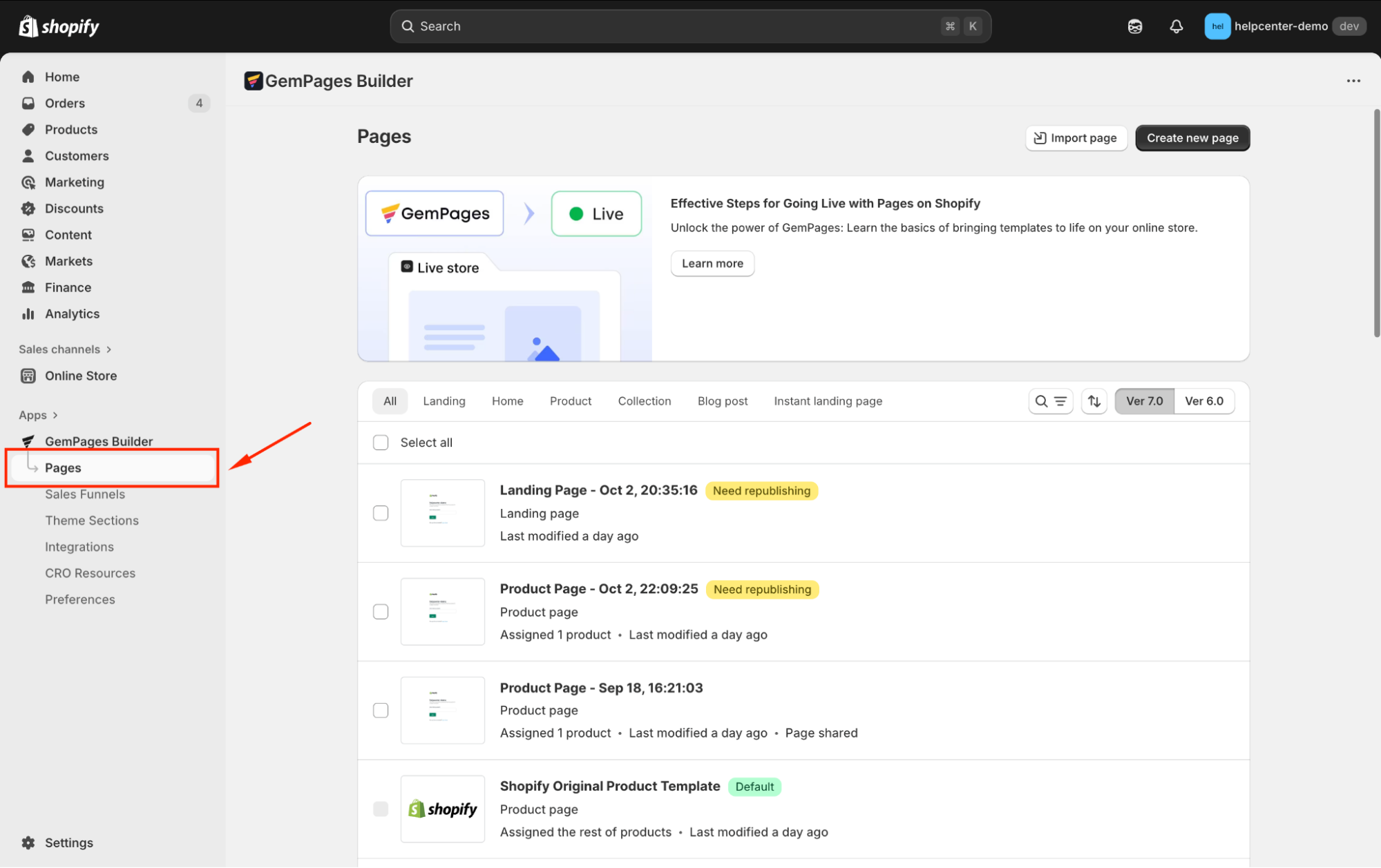Click the Settings gear icon

pos(28,842)
